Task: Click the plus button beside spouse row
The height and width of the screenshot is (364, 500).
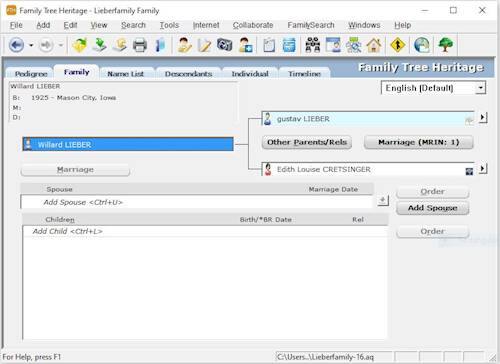Action: click(383, 200)
